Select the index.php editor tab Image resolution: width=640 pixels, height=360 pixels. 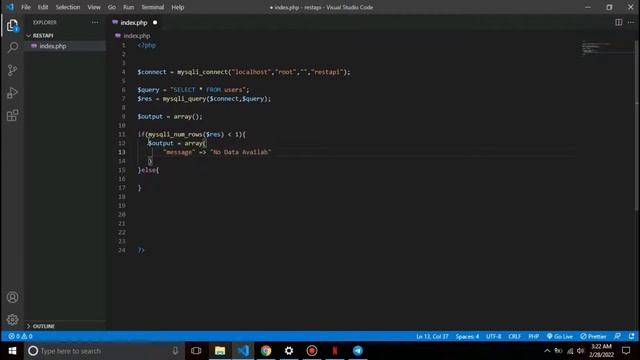click(135, 22)
